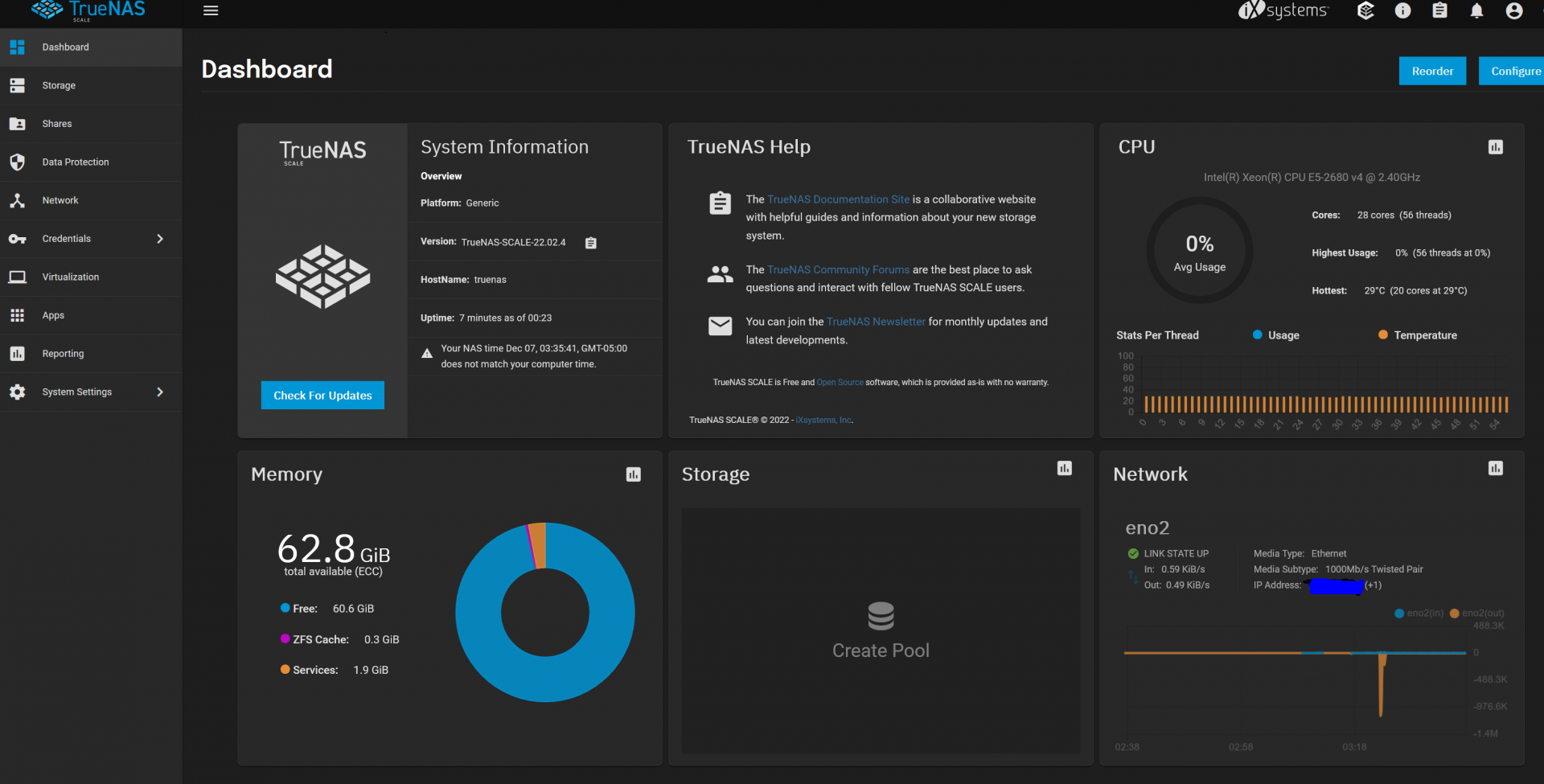Screen dimensions: 1544x784
Task: Open Reporting menu item
Action: 91,354
